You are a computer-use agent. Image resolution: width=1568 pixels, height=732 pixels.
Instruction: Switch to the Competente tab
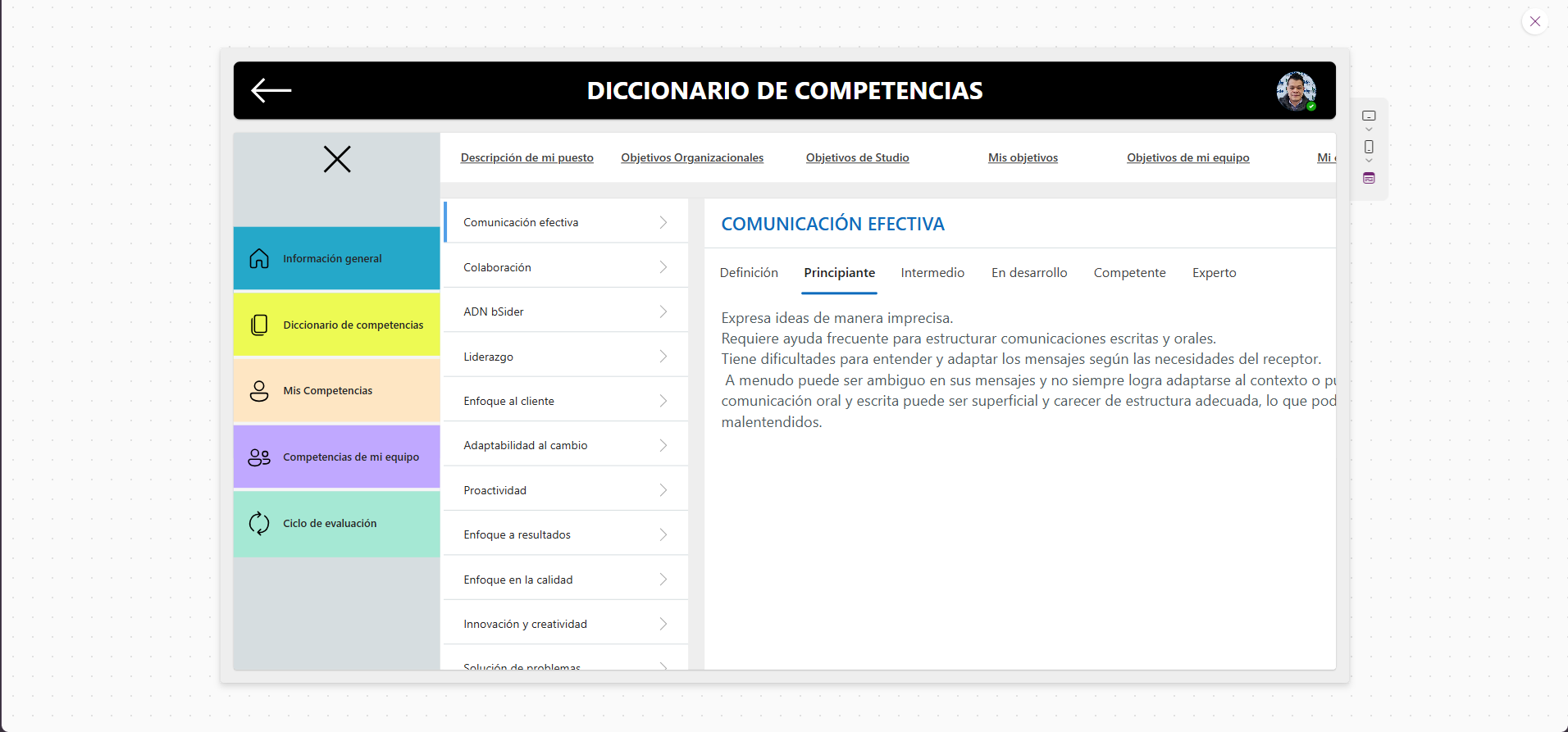click(x=1129, y=273)
